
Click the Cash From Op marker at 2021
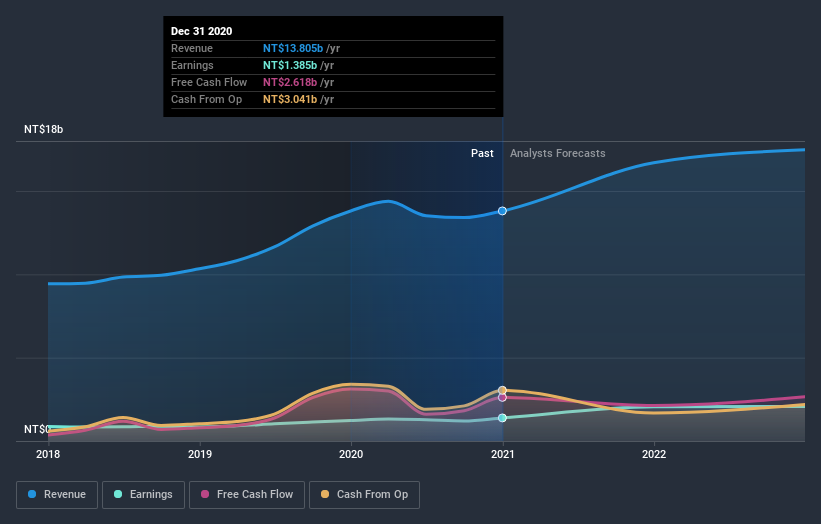pyautogui.click(x=502, y=390)
